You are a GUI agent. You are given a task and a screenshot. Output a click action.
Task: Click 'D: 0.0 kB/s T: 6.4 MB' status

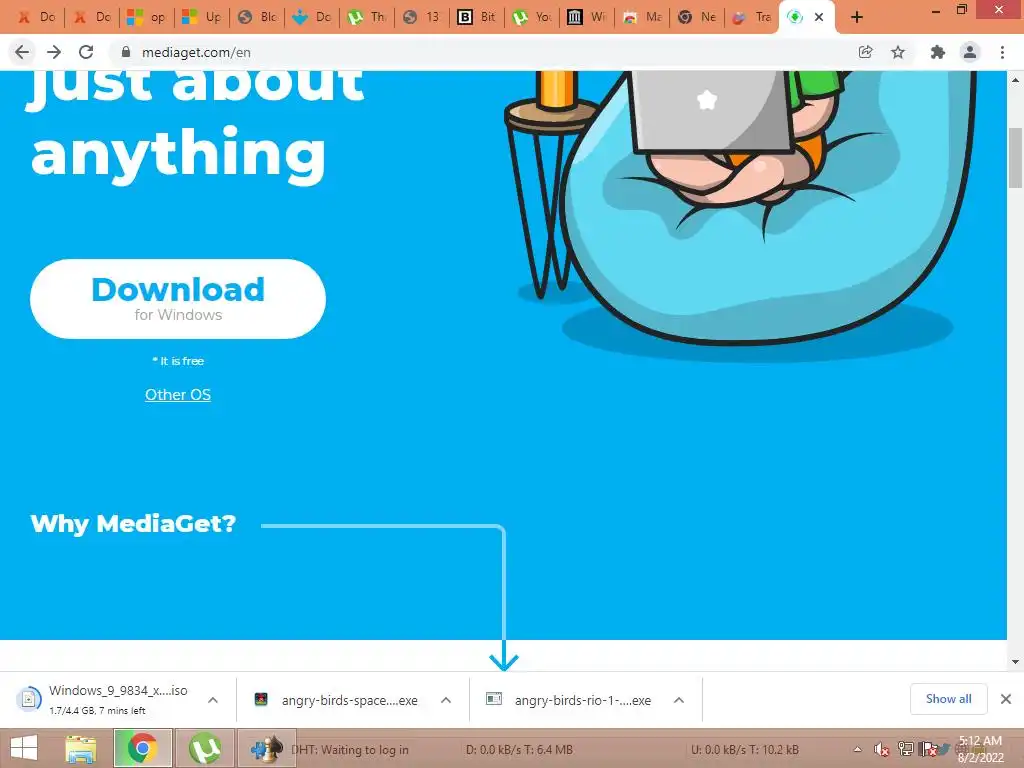(520, 750)
